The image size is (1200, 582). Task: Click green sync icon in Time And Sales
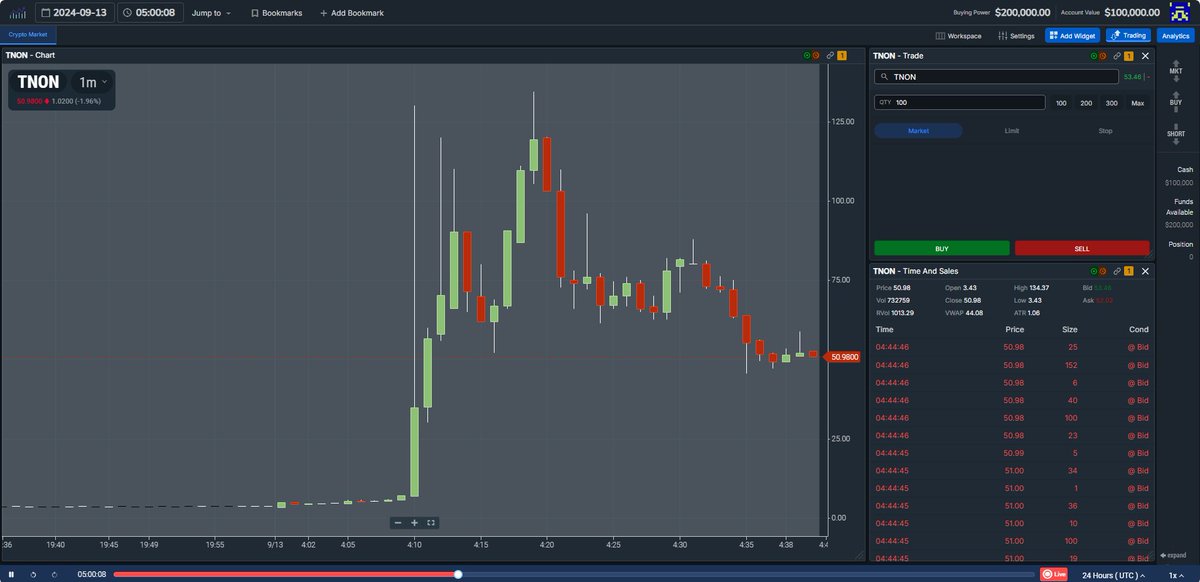click(x=1093, y=271)
